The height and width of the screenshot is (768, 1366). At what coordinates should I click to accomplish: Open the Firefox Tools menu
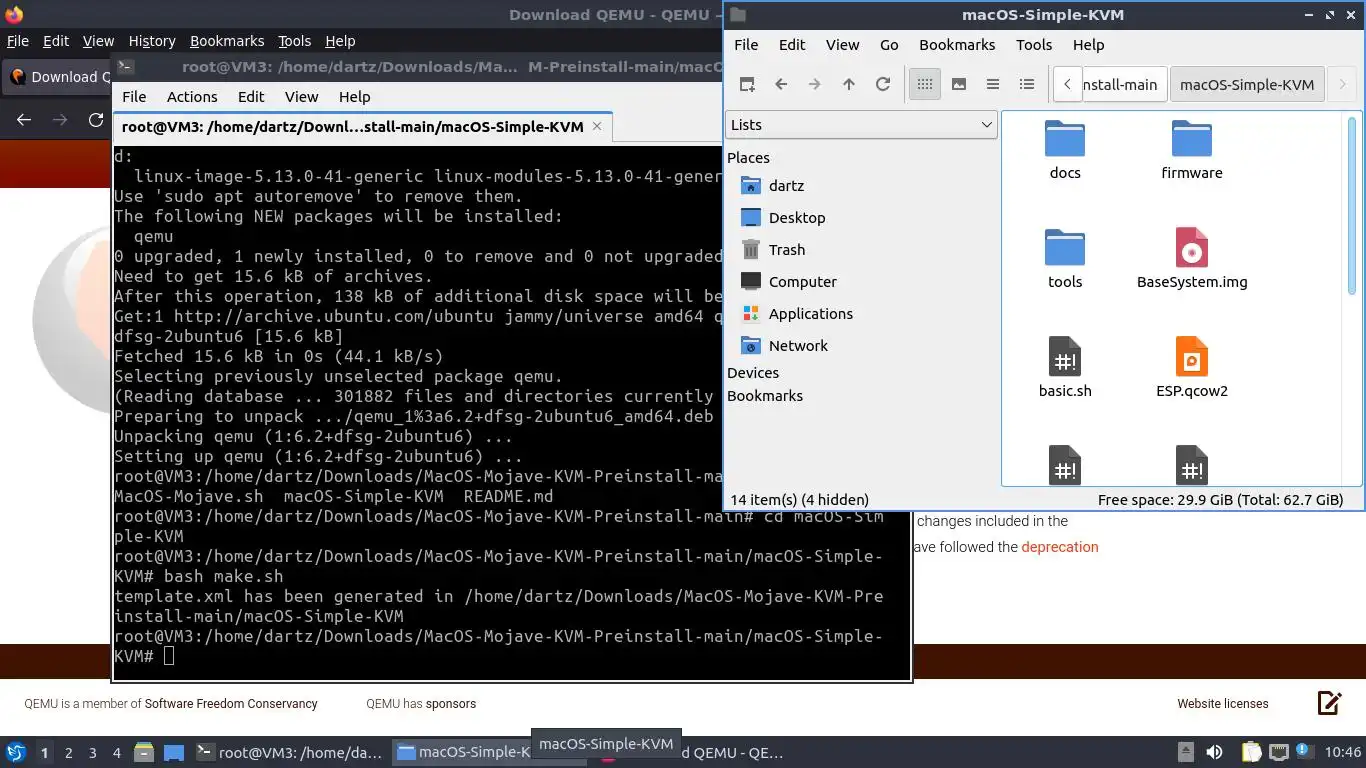point(295,41)
